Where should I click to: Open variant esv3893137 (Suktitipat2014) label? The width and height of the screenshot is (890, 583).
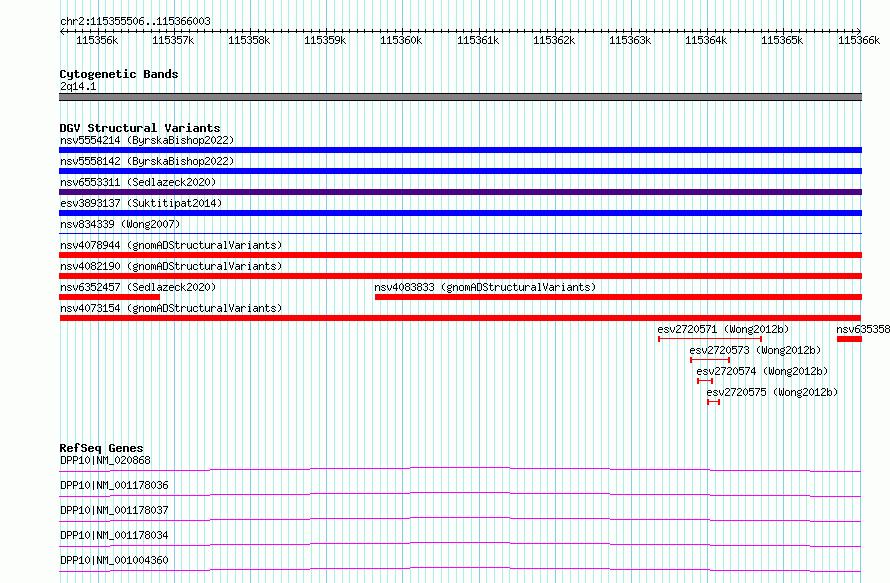[141, 203]
